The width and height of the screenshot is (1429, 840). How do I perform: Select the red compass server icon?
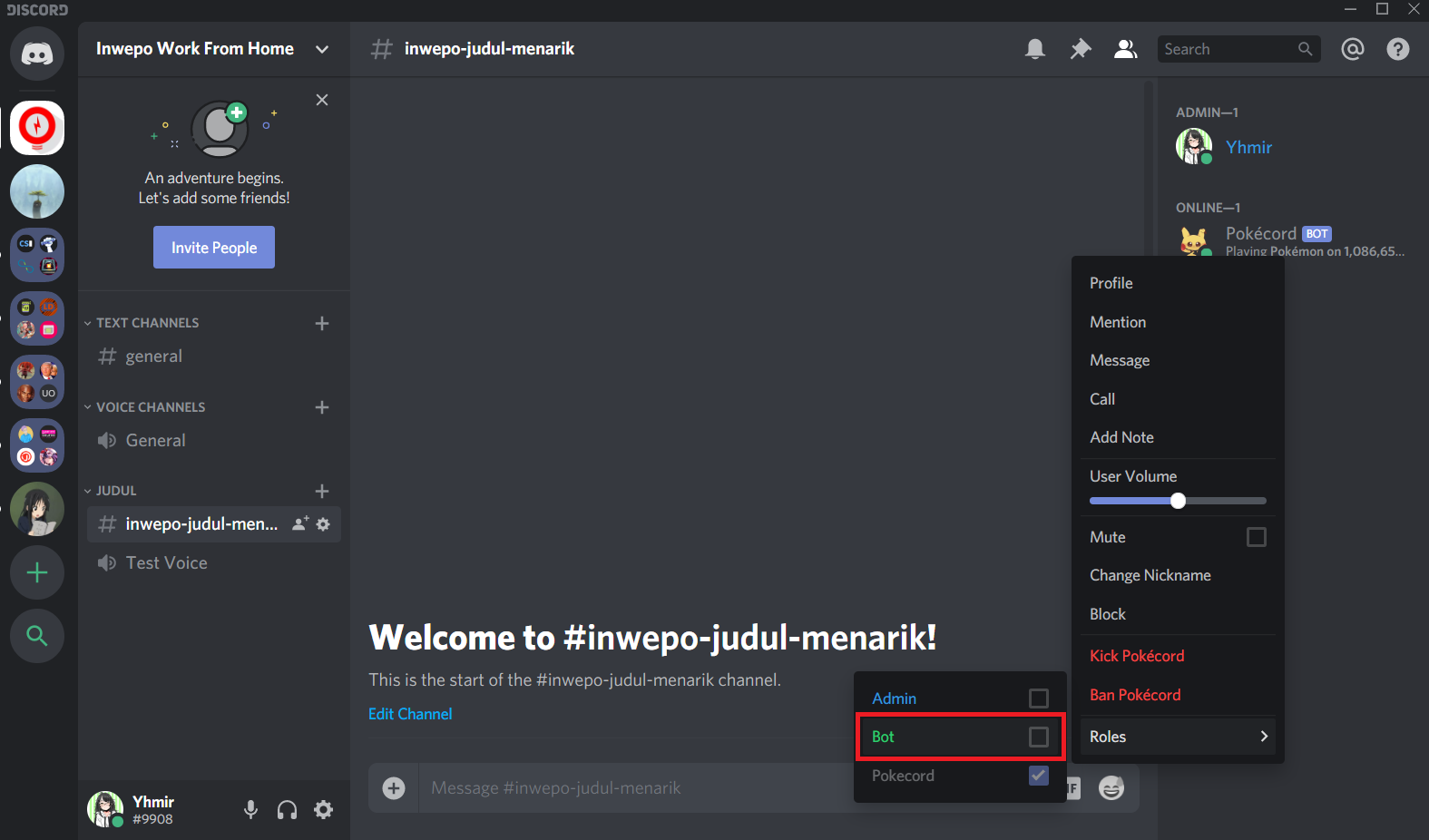[37, 127]
